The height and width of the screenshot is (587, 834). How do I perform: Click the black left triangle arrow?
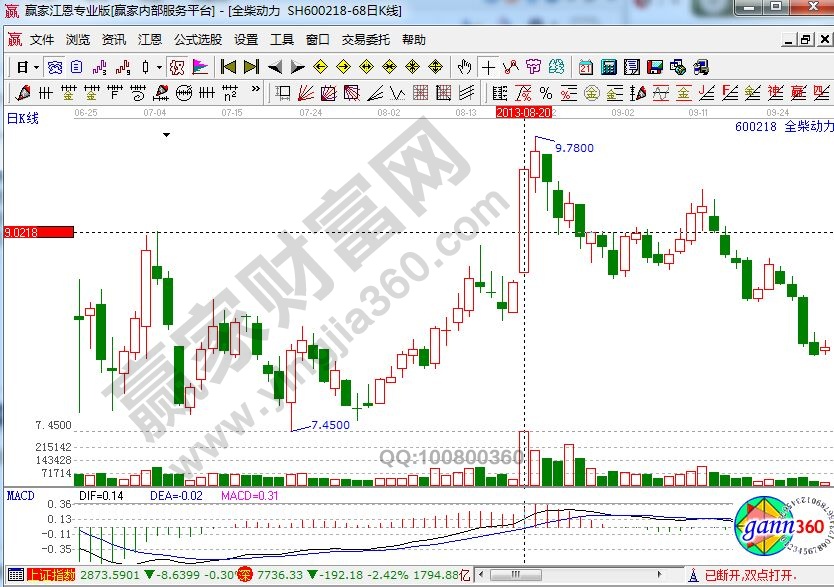(275, 67)
